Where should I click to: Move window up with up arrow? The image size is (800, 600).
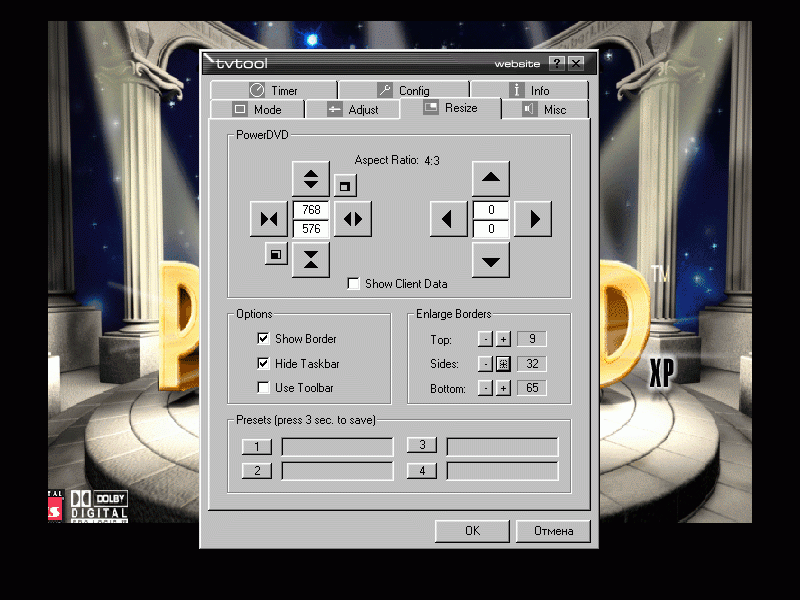(x=491, y=179)
